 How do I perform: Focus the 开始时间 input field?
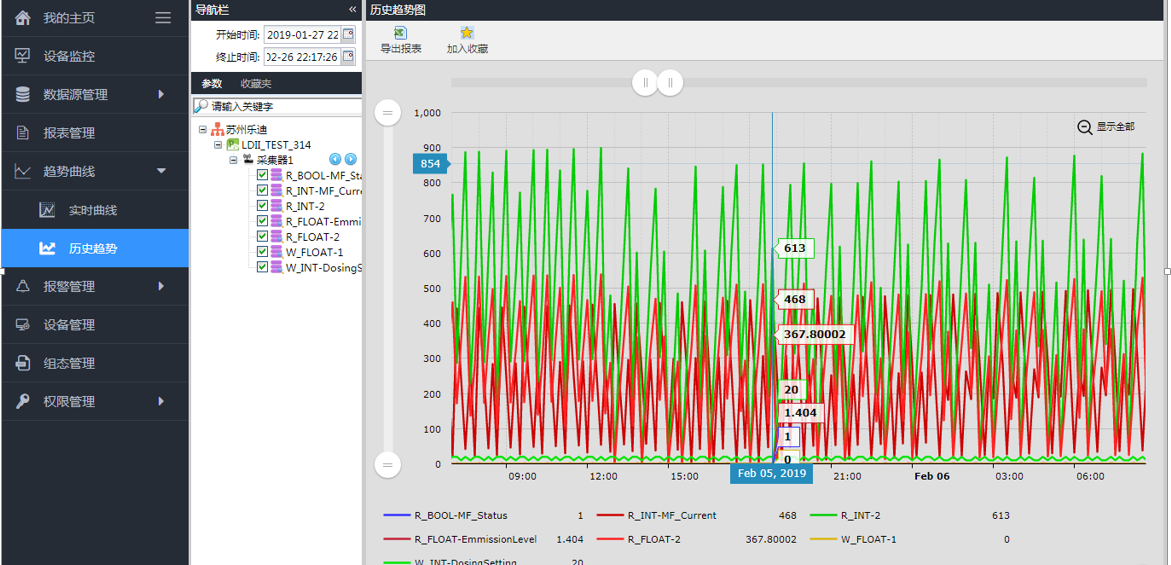[x=302, y=34]
